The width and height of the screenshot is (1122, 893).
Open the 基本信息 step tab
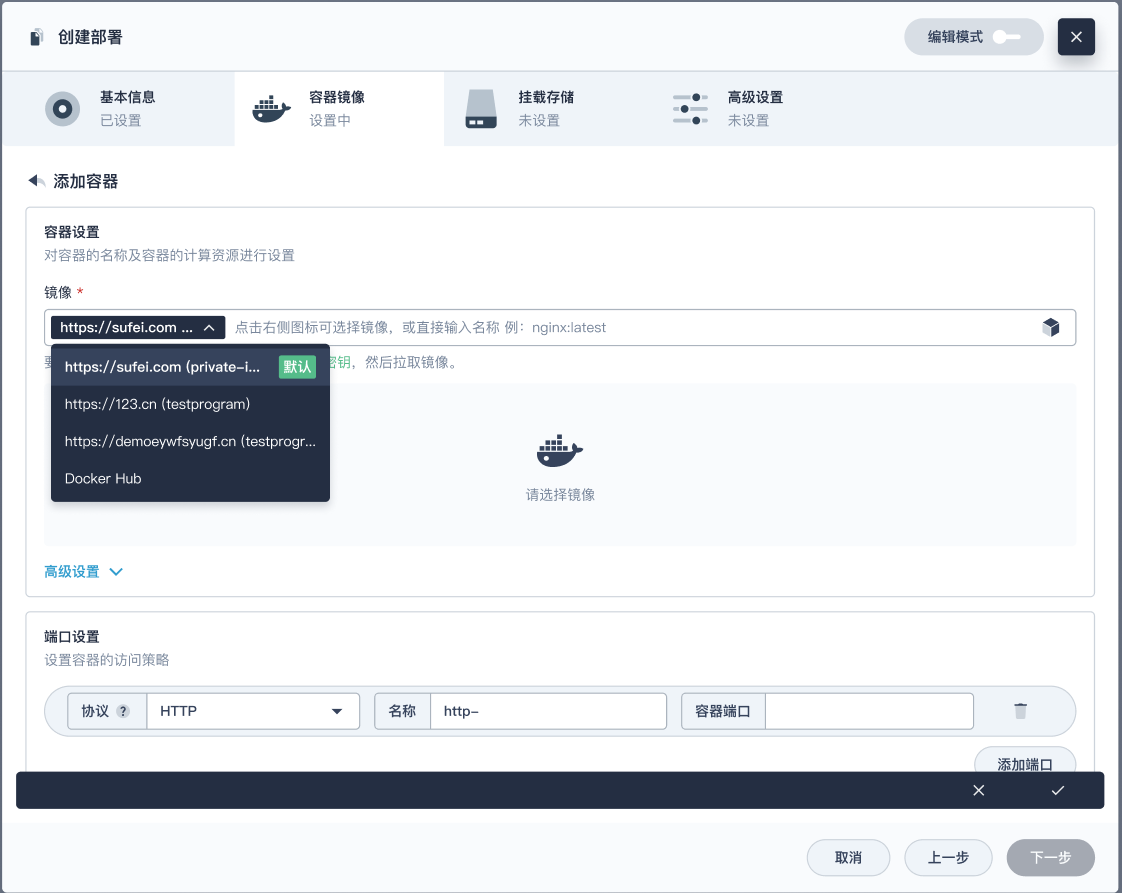118,109
